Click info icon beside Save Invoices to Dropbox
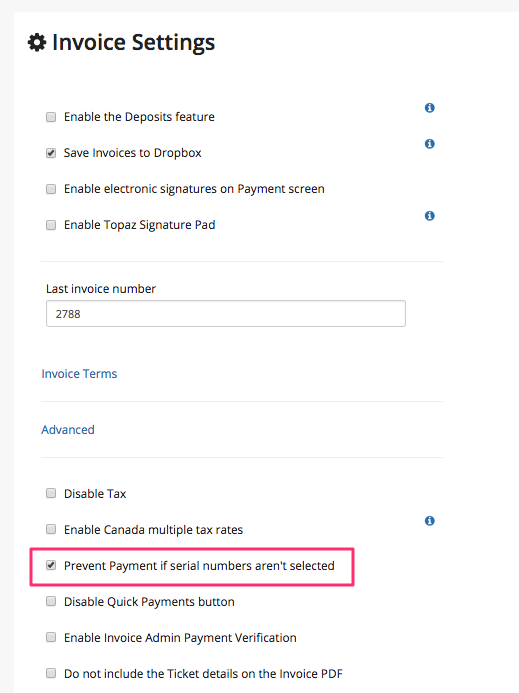 point(429,144)
